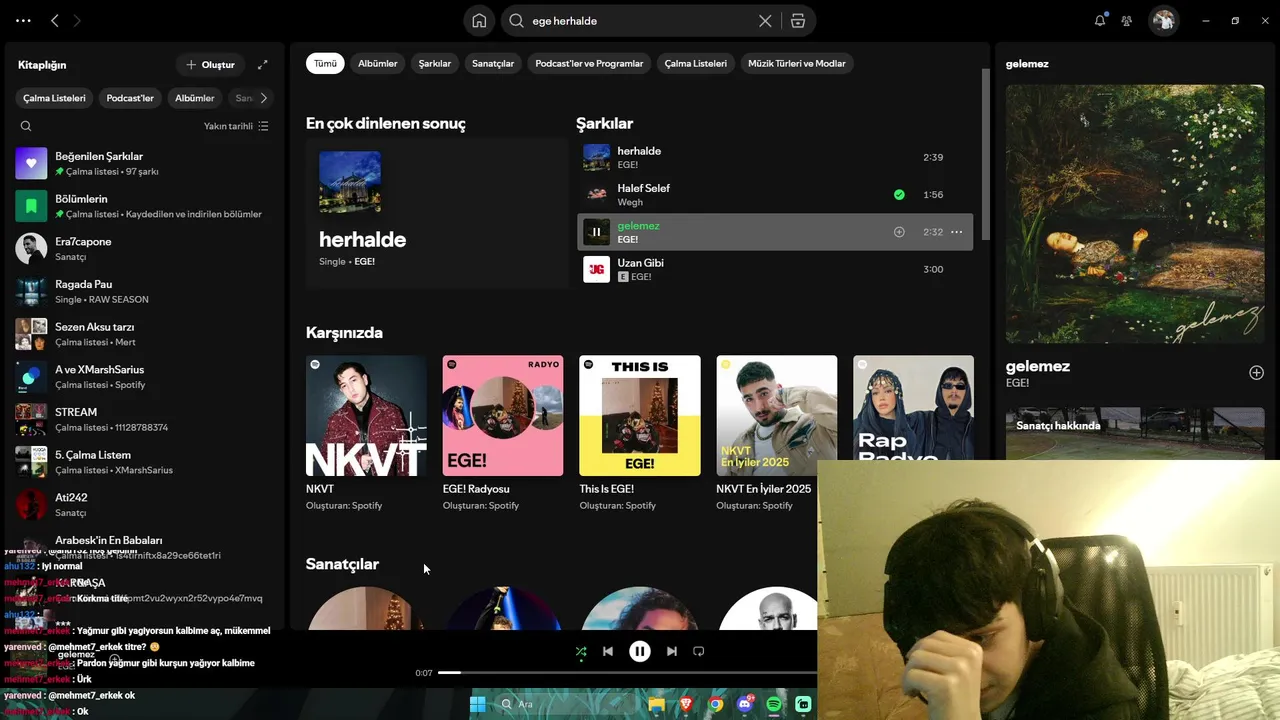Open Ragada Pau single
This screenshot has height=720, width=1280.
[x=145, y=291]
